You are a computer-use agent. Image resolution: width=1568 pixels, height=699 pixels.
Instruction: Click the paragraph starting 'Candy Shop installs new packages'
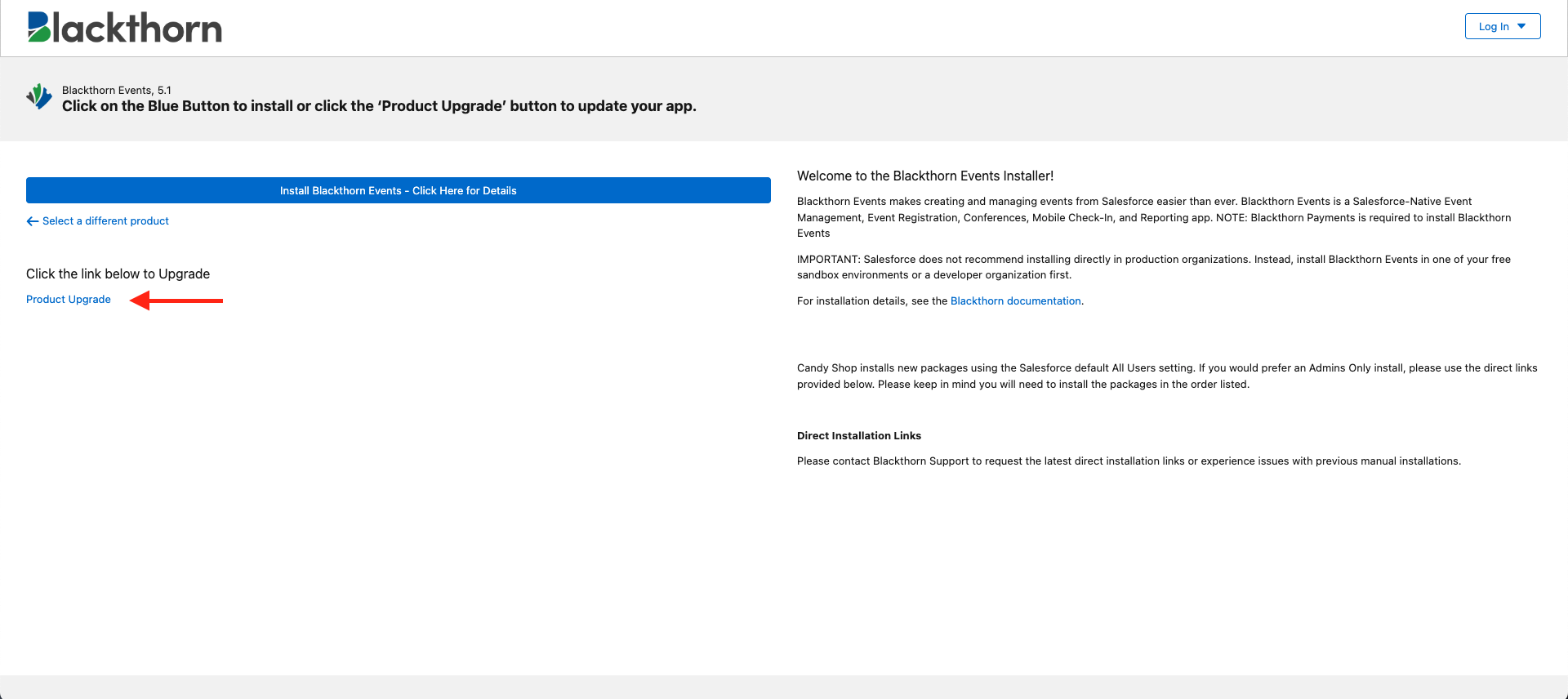(x=1167, y=376)
